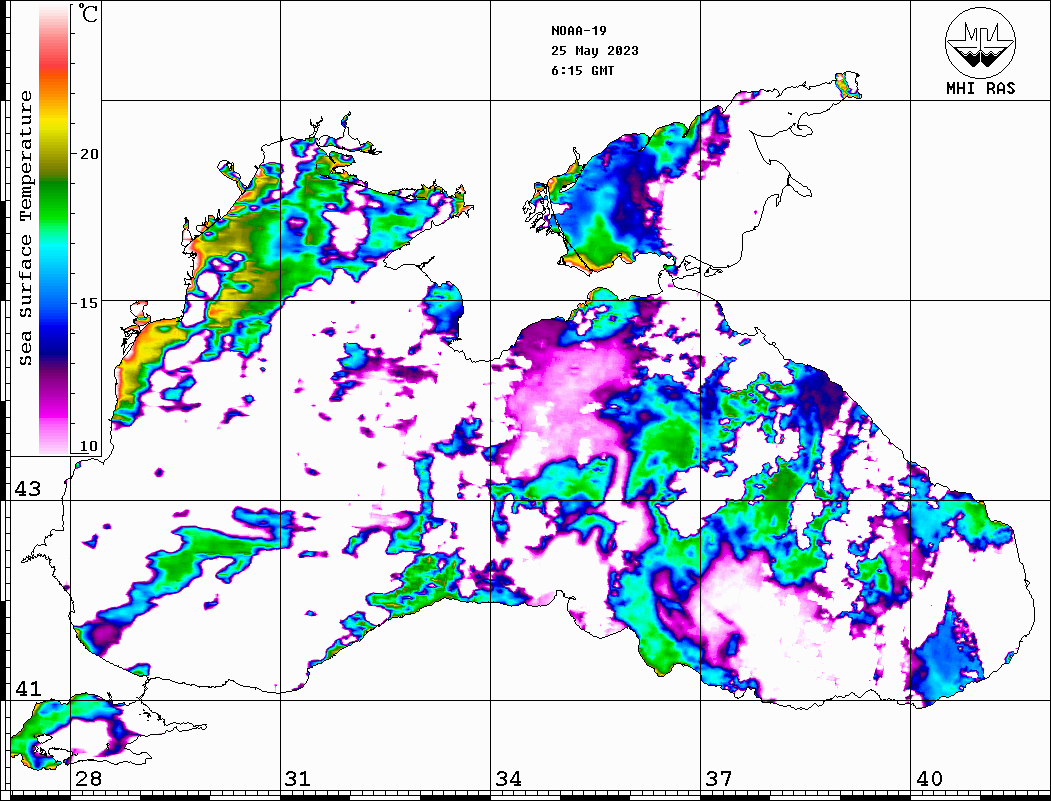Click the '25 May 2023' date text
The height and width of the screenshot is (801, 1051).
[595, 51]
